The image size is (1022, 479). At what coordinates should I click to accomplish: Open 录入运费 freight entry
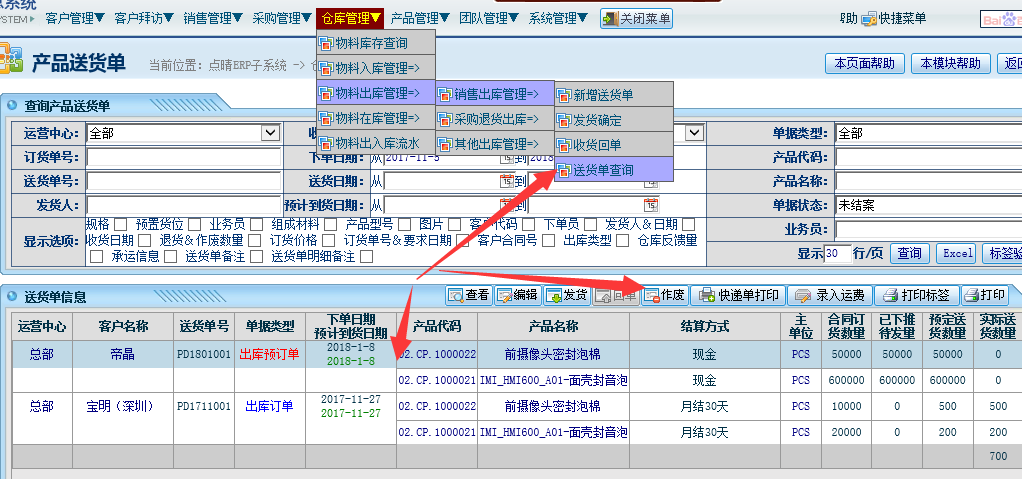(x=830, y=296)
